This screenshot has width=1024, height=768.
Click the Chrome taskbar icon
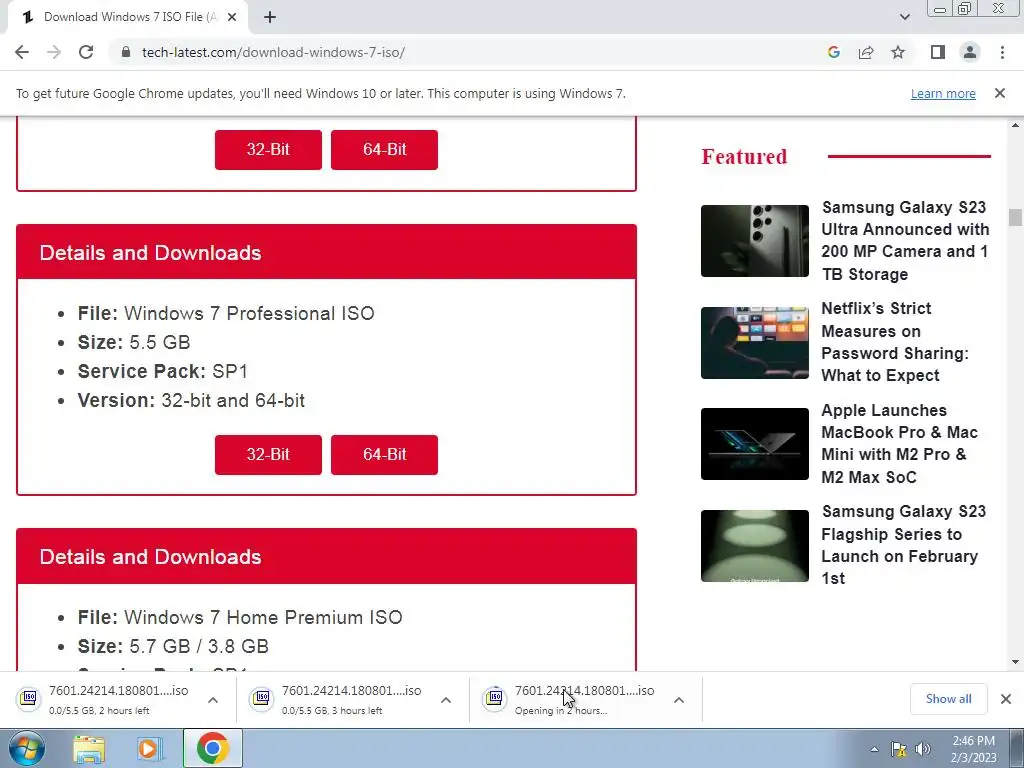pyautogui.click(x=212, y=749)
